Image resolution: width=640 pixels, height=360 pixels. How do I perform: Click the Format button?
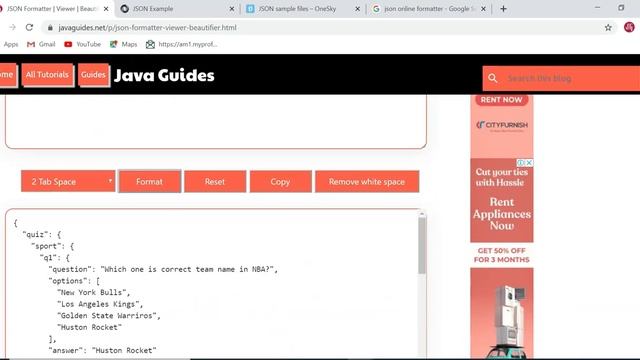[x=149, y=181]
